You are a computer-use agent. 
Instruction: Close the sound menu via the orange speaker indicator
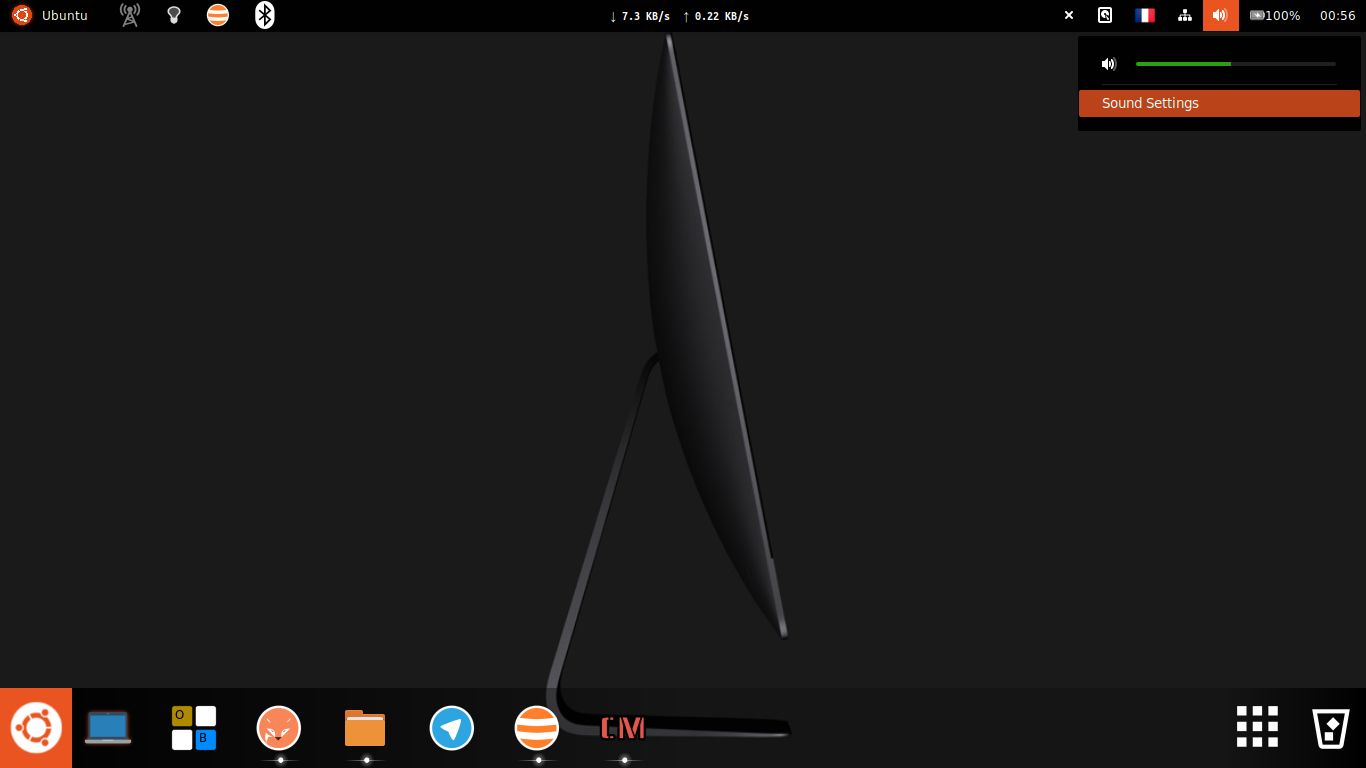[1221, 15]
